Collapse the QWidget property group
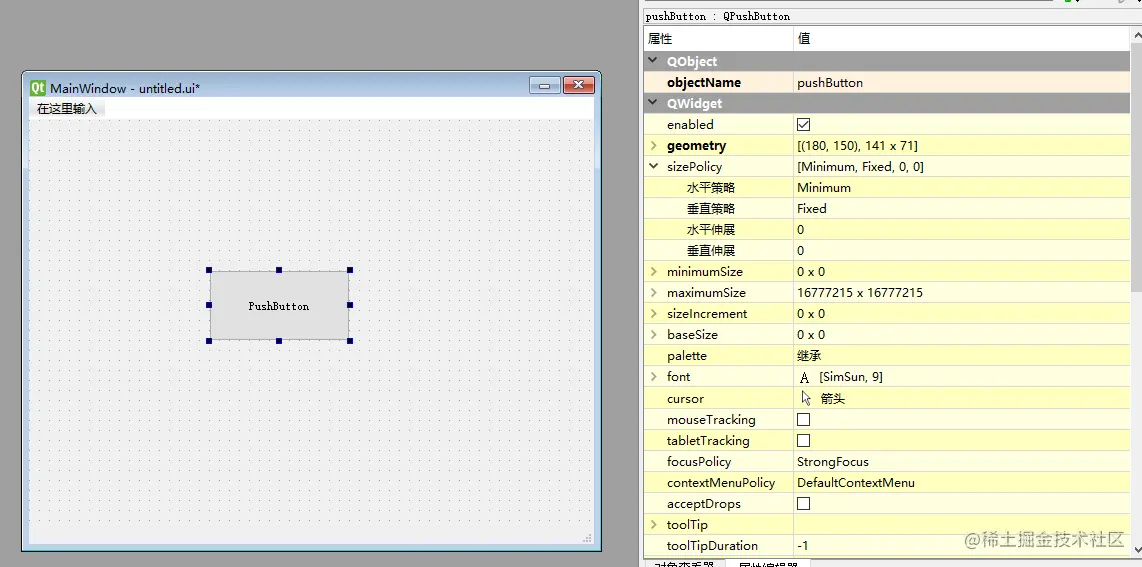Viewport: 1142px width, 567px height. (653, 103)
